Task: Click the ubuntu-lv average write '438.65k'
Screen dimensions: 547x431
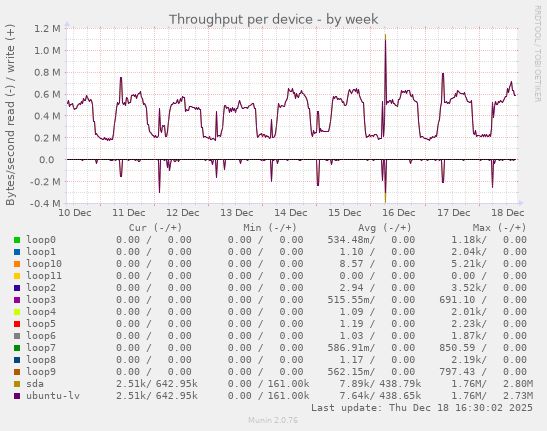Action: click(x=400, y=396)
